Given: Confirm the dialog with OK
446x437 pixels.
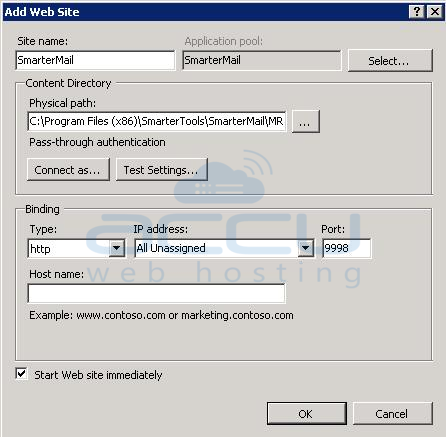Looking at the screenshot, I should [x=307, y=414].
